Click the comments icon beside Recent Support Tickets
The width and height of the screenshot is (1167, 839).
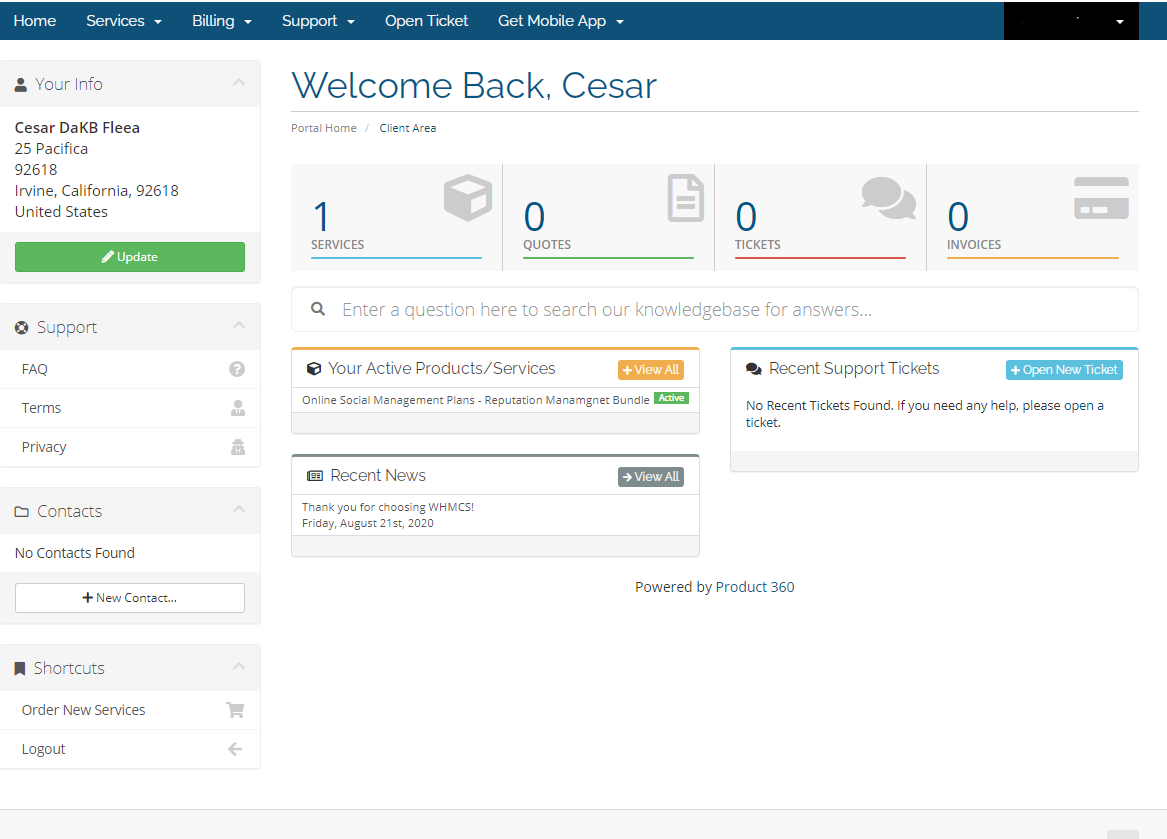pyautogui.click(x=754, y=369)
